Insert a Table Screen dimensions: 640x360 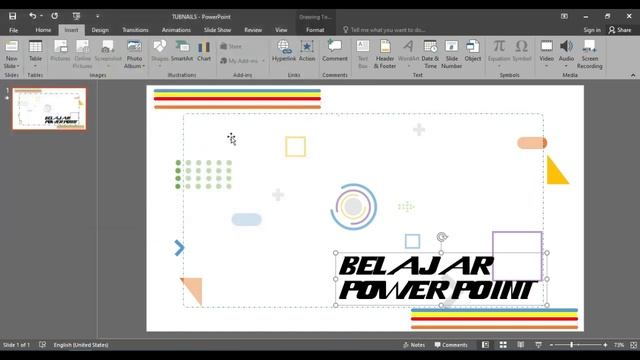tap(35, 54)
